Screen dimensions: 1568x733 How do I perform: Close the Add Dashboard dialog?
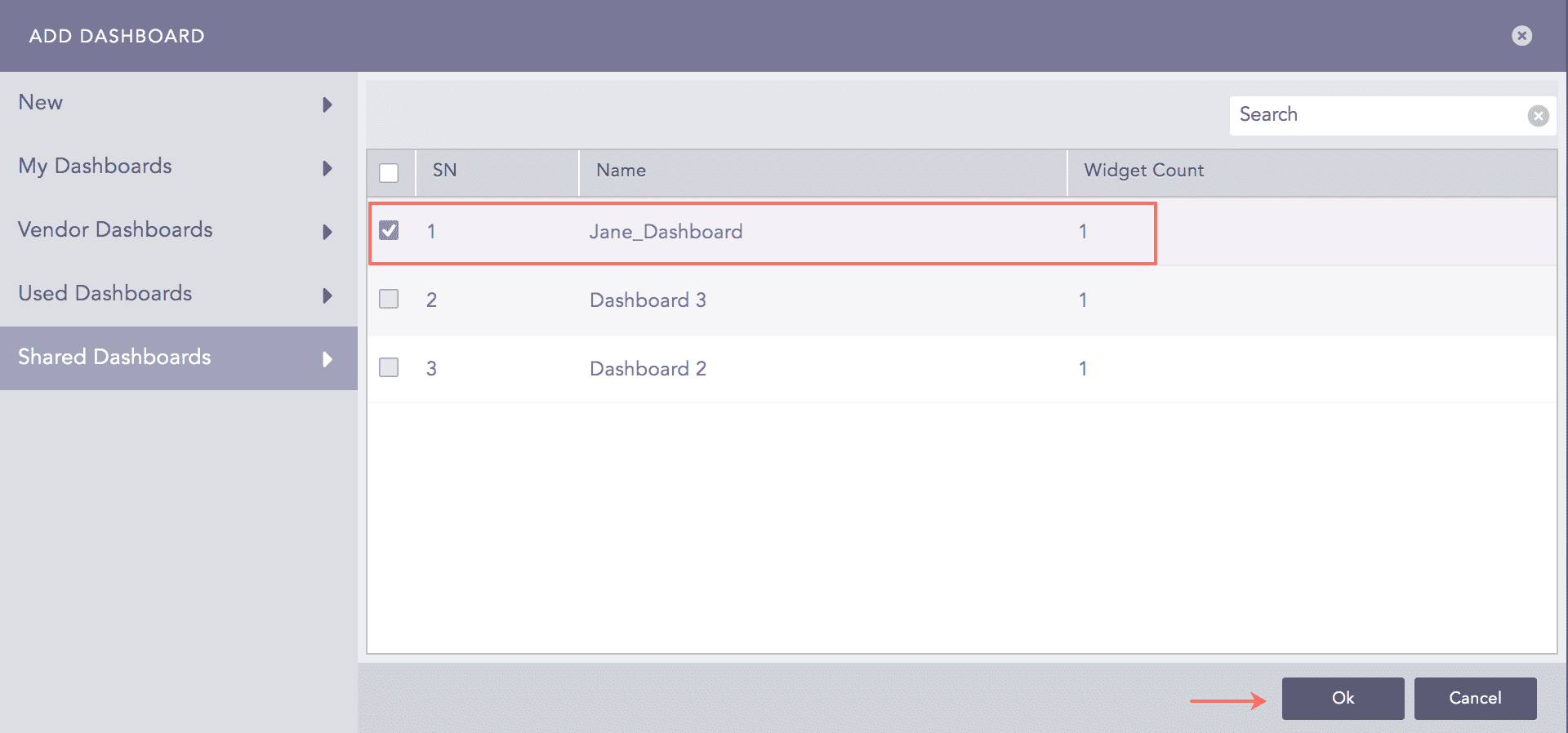tap(1522, 35)
